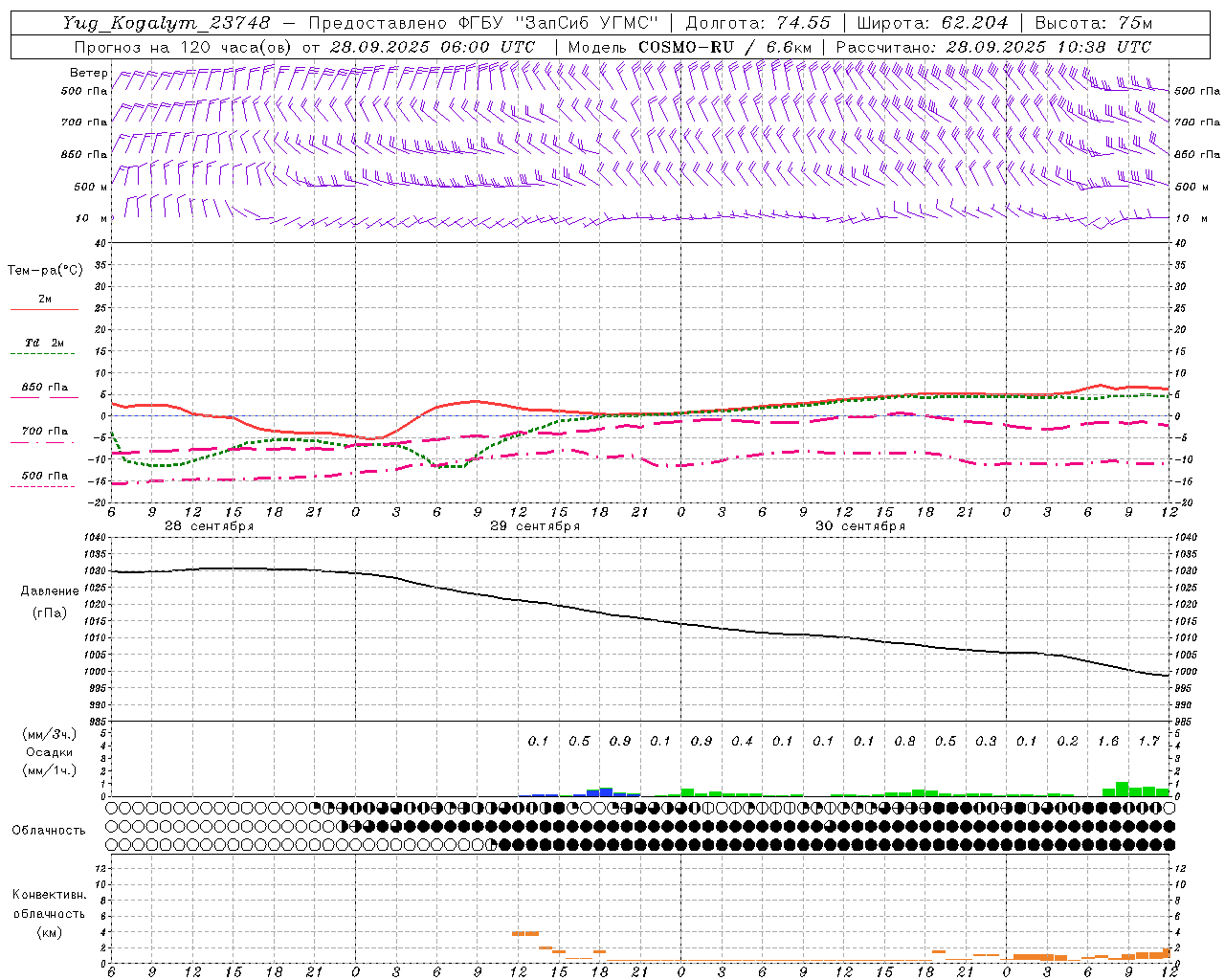Click the Ветер label beside wind barbs
This screenshot has width=1225, height=980.
click(88, 73)
